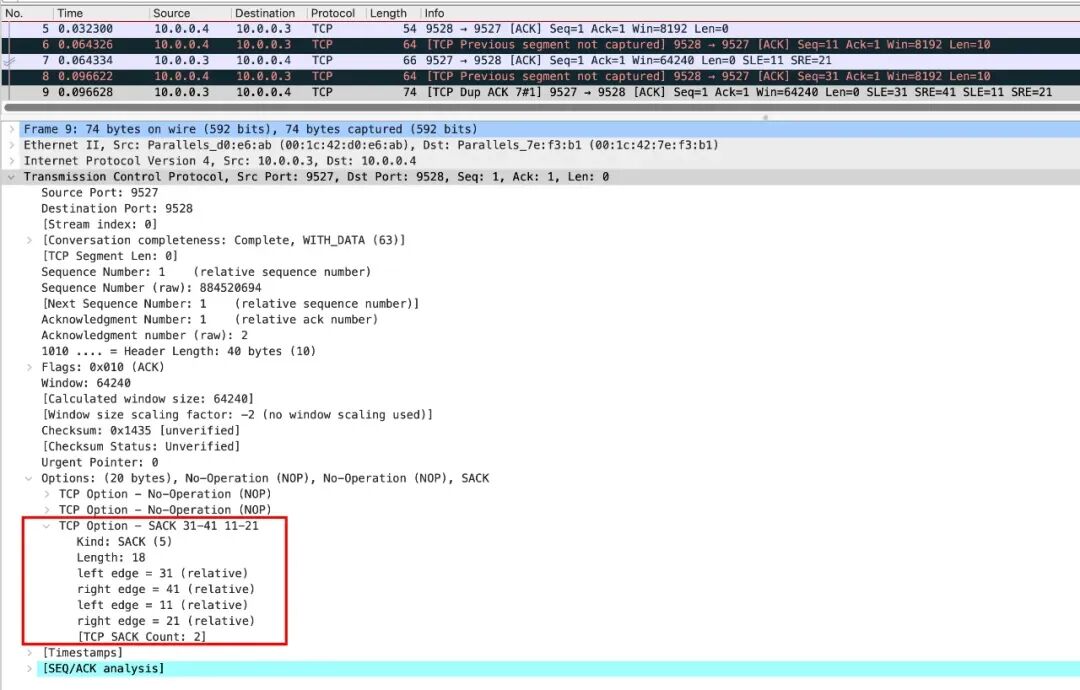The image size is (1080, 690).
Task: Select the Acknowledgment number (raw): 2 field
Action: [x=144, y=335]
